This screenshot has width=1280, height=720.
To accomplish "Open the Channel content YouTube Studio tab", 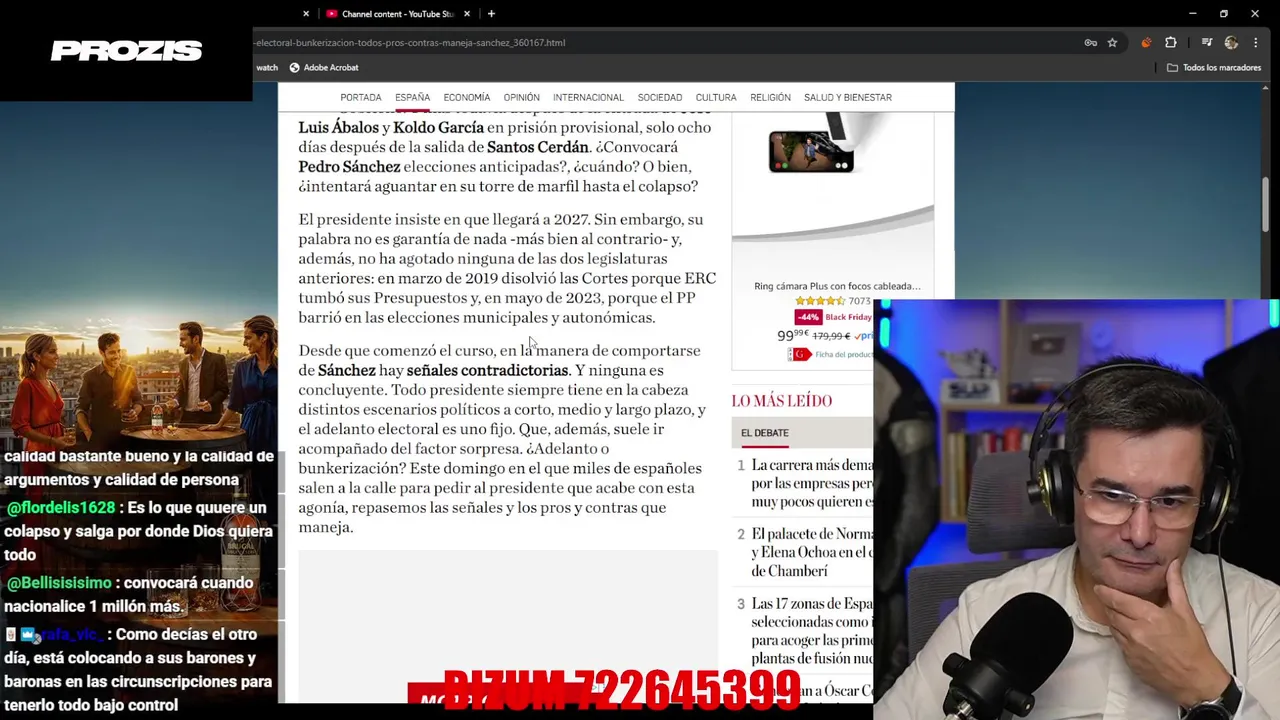I will click(x=398, y=14).
